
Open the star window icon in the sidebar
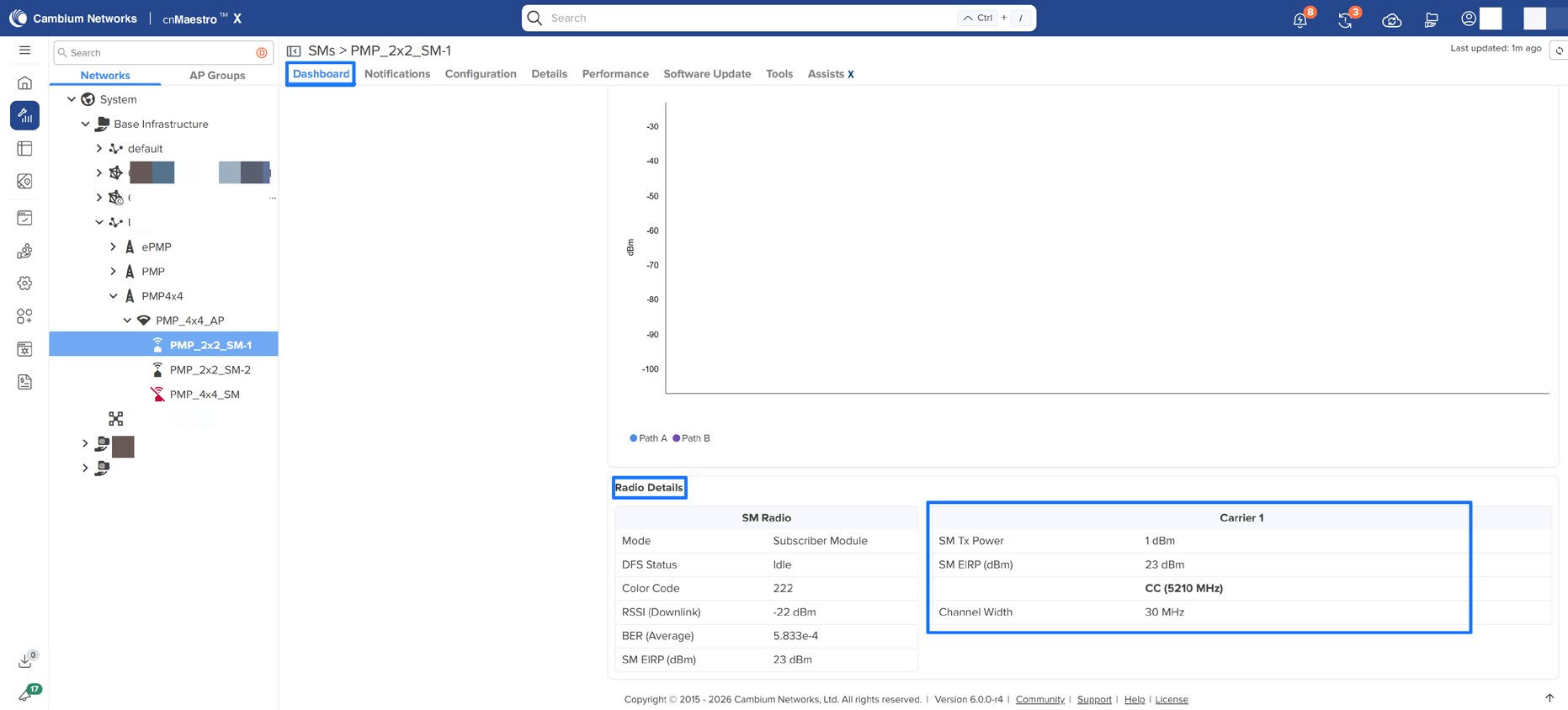(24, 349)
